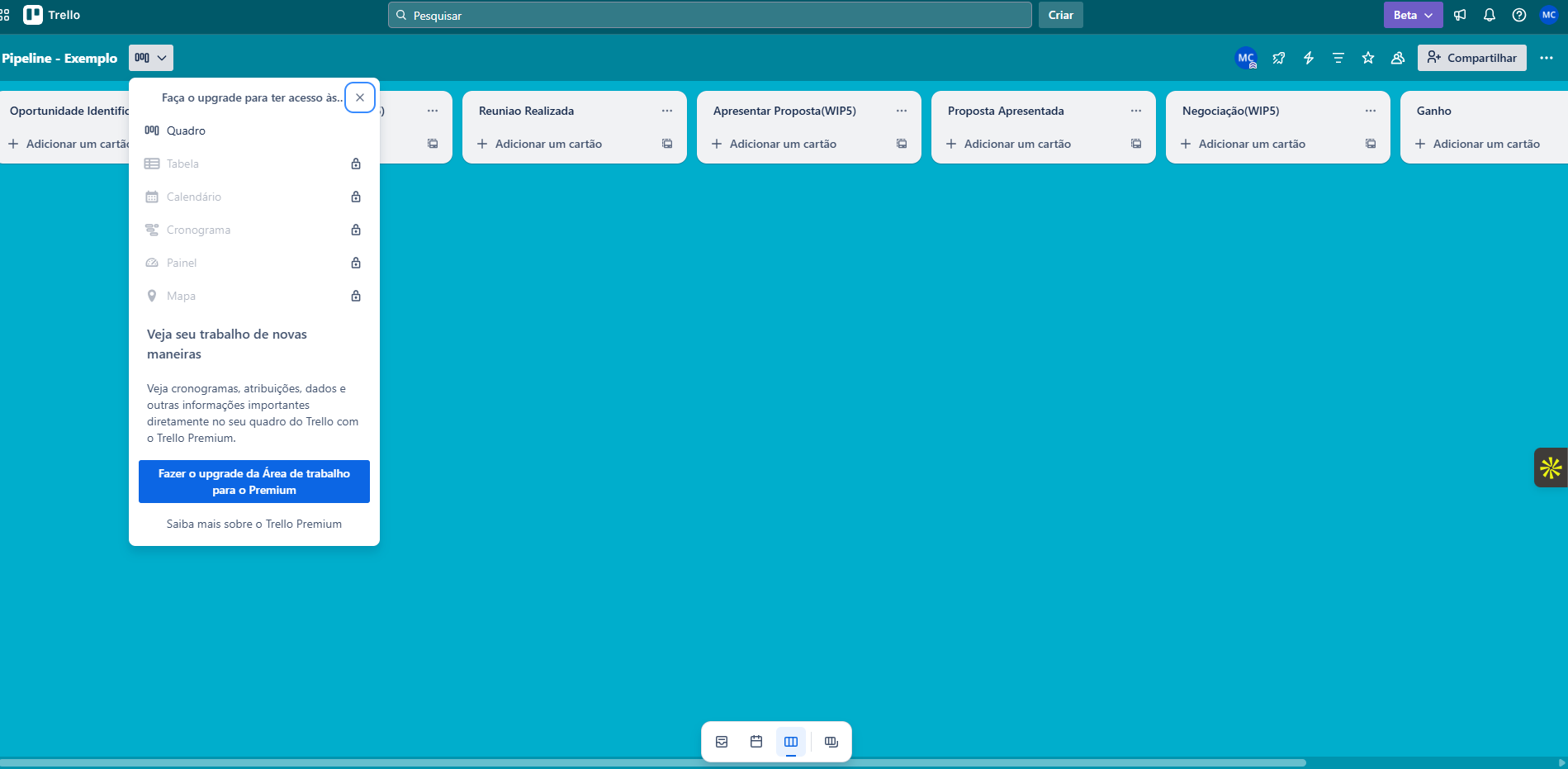1568x769 pixels.
Task: Open Saiba mais sobre o Trello Premium link
Action: tap(254, 524)
